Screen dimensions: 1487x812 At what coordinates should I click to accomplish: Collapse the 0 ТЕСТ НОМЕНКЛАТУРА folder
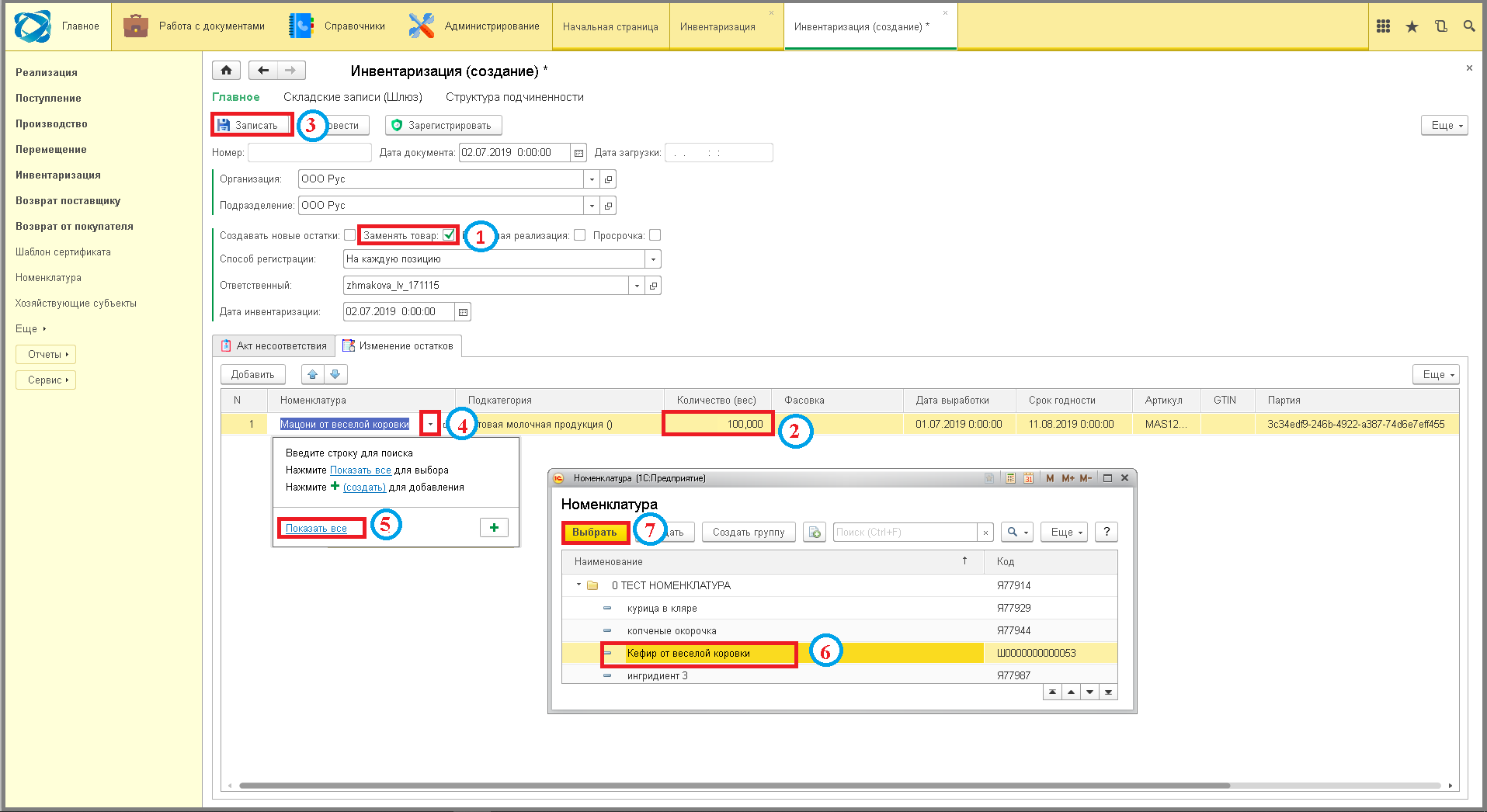pos(578,585)
